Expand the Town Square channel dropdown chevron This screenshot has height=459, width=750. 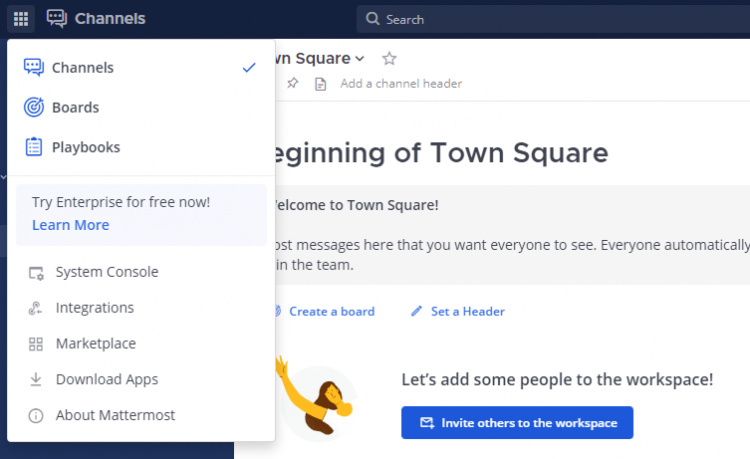(x=360, y=60)
